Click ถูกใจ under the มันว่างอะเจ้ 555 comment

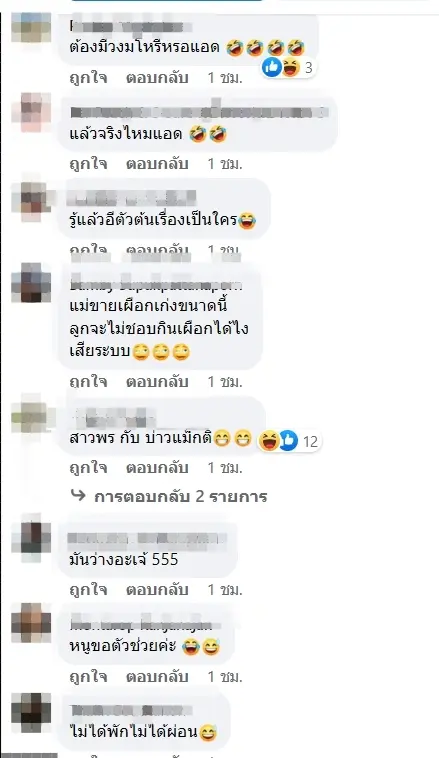click(x=88, y=590)
